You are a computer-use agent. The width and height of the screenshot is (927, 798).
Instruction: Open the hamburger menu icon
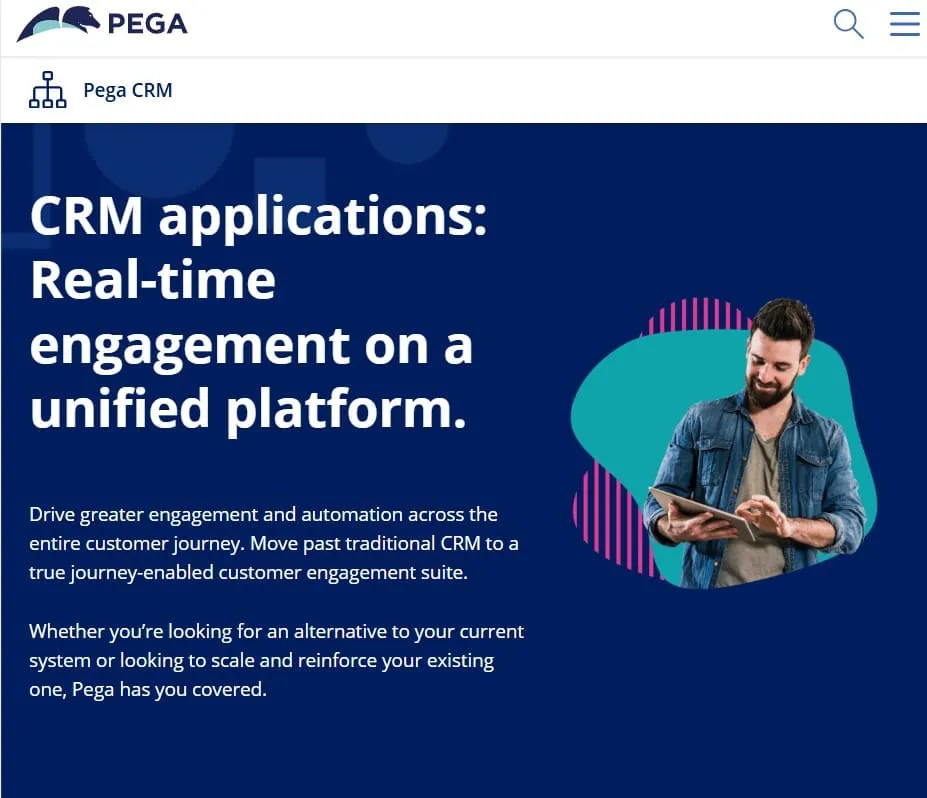coord(905,24)
